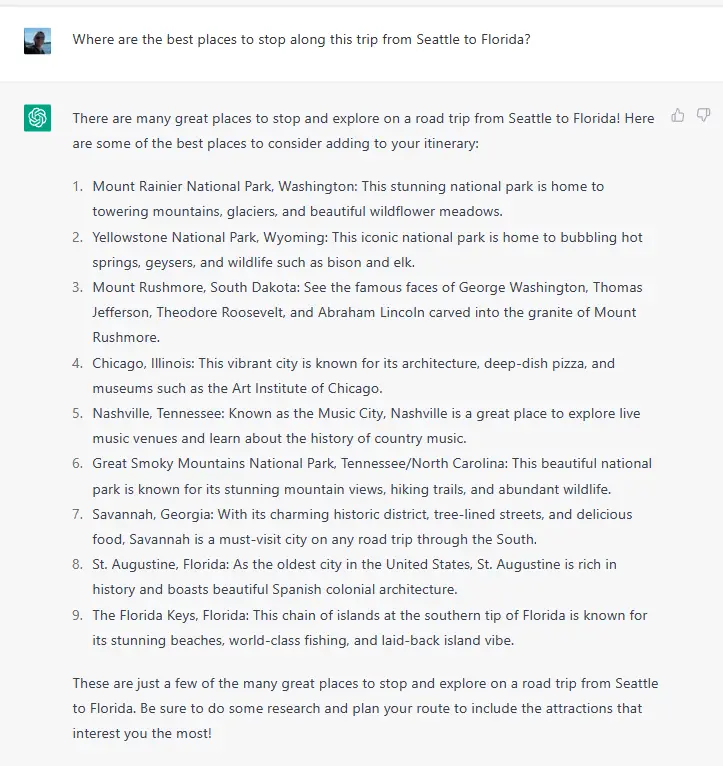Click the list number 9 marker

(x=78, y=615)
